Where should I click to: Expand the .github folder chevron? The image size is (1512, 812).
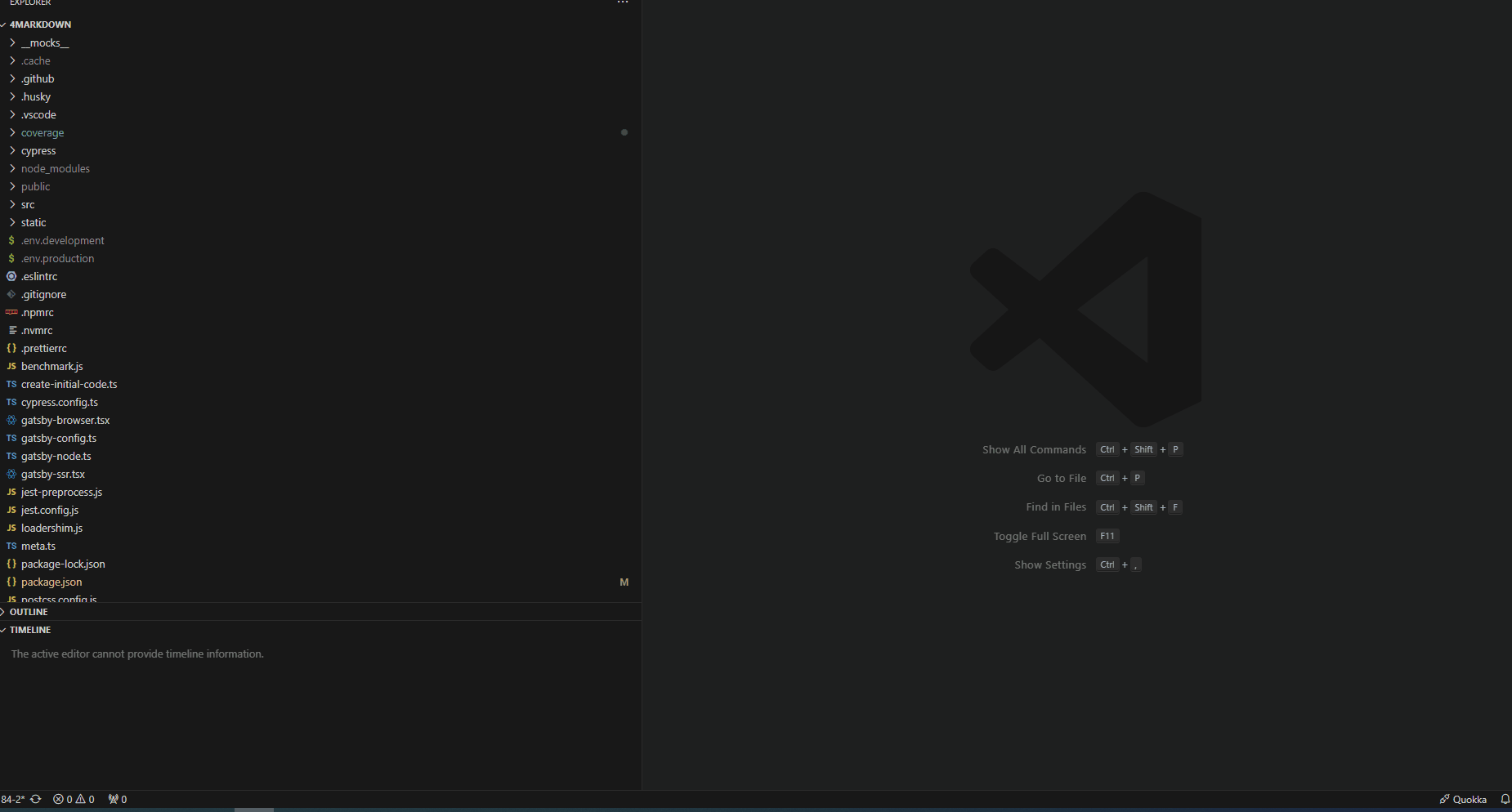tap(12, 78)
